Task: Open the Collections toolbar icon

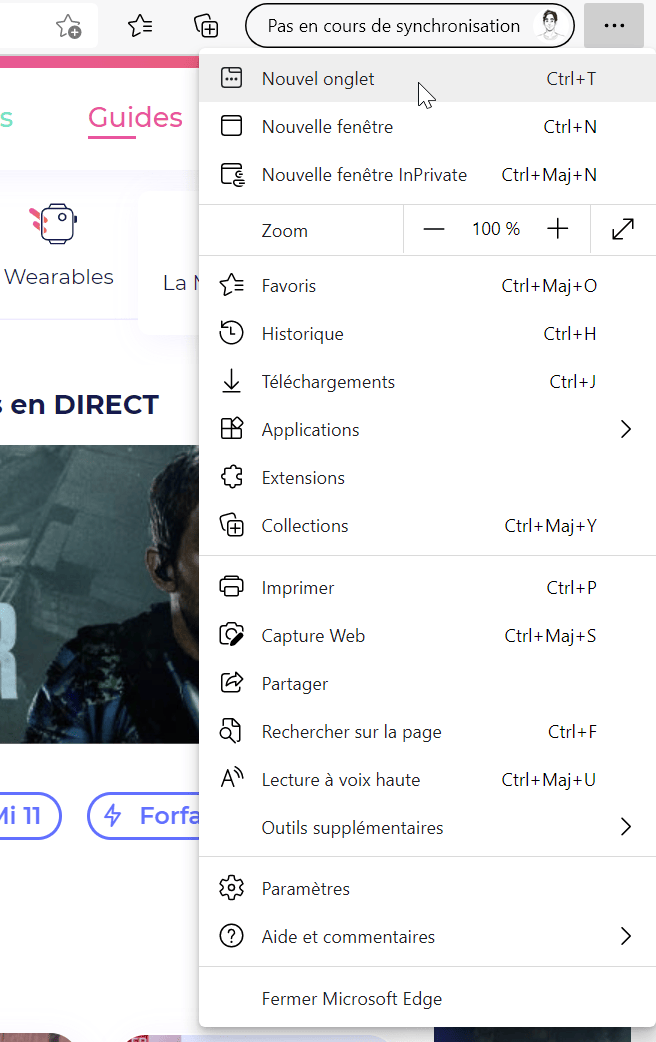Action: 206,26
